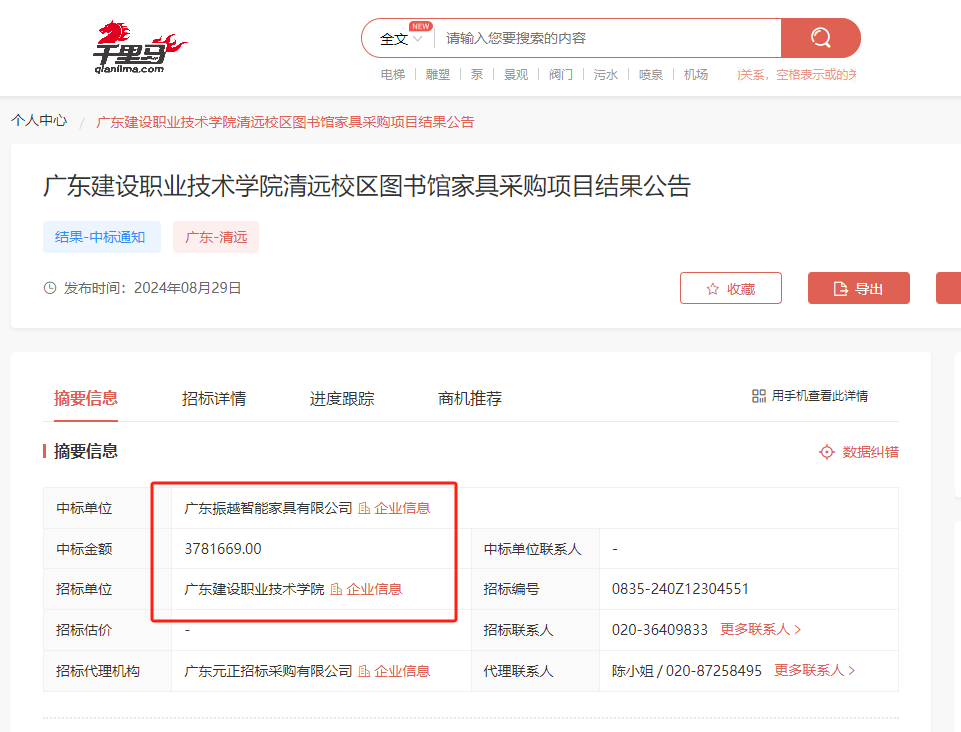
Task: Select the 电梯 hot keyword
Action: pyautogui.click(x=393, y=75)
